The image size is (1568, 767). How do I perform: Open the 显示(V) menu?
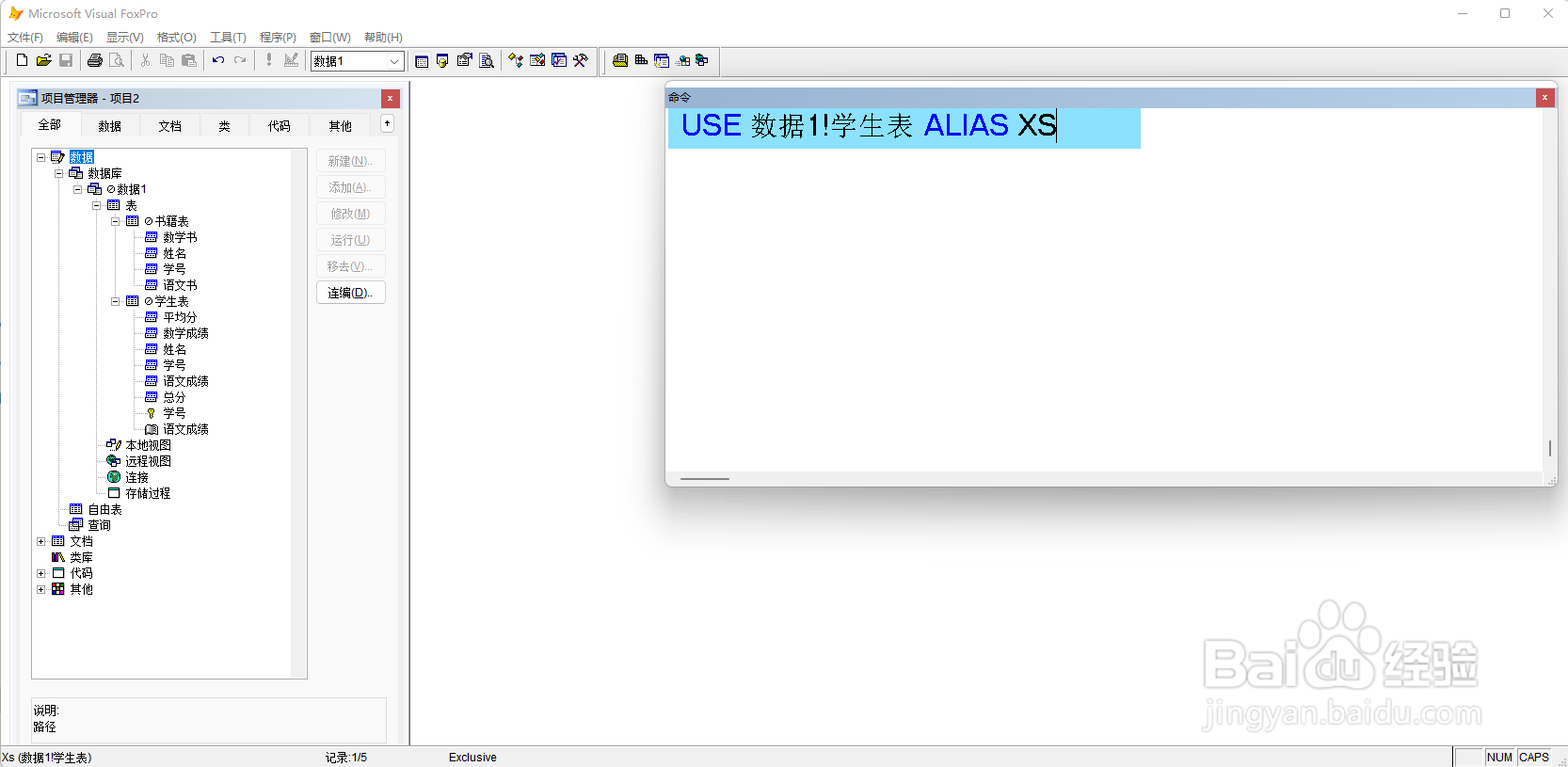[125, 38]
